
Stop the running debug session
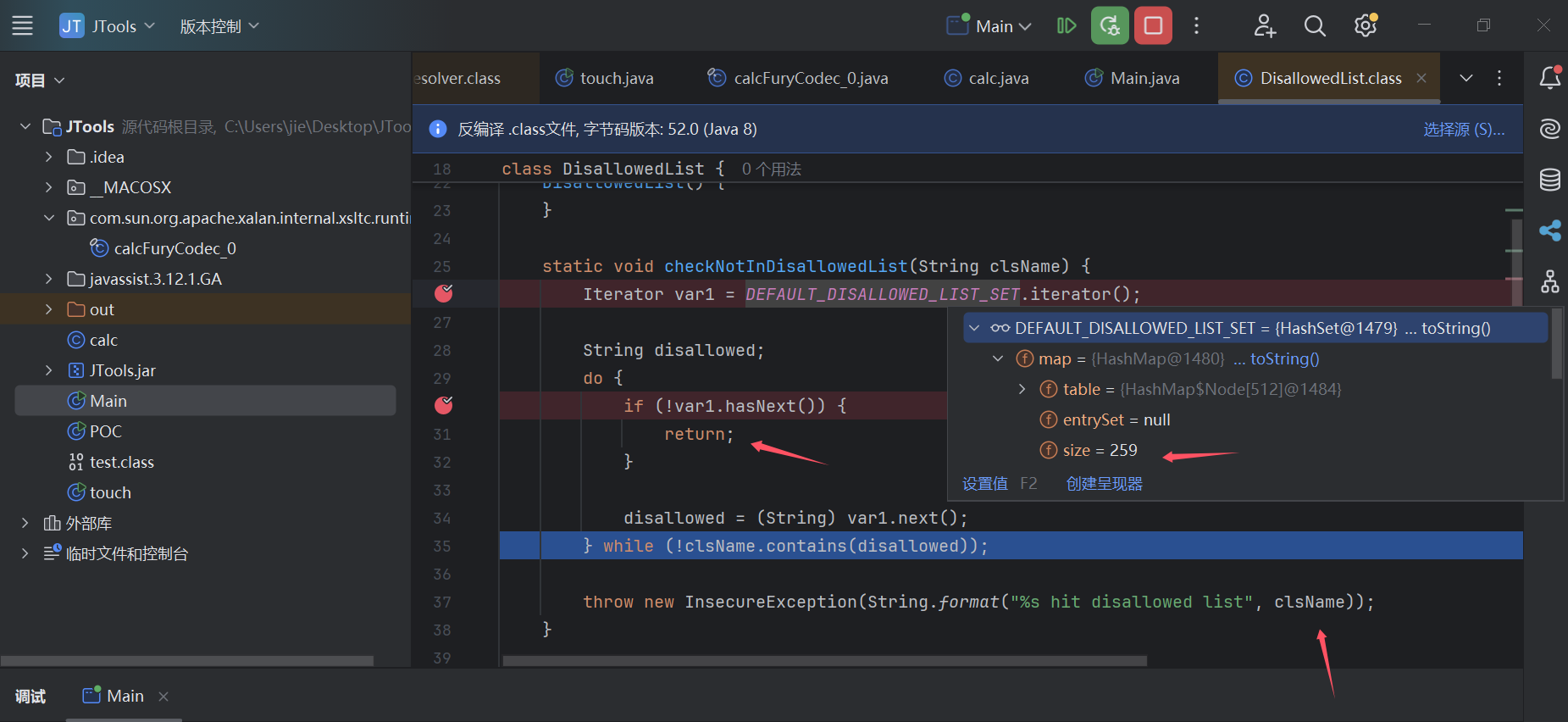[x=1153, y=26]
